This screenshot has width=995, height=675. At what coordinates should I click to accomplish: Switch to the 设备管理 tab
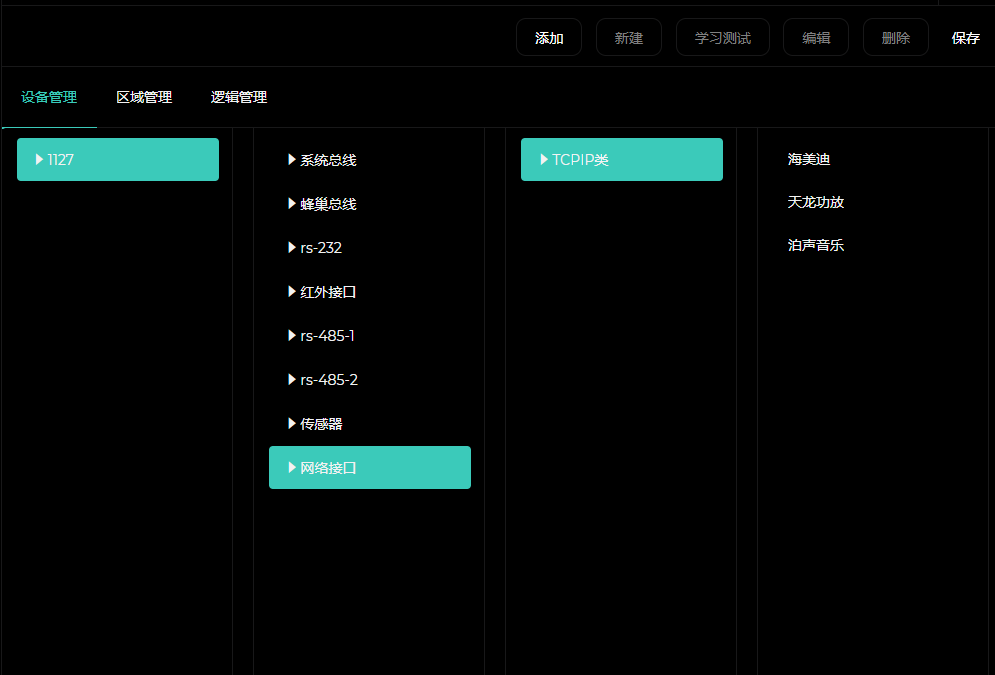(49, 97)
